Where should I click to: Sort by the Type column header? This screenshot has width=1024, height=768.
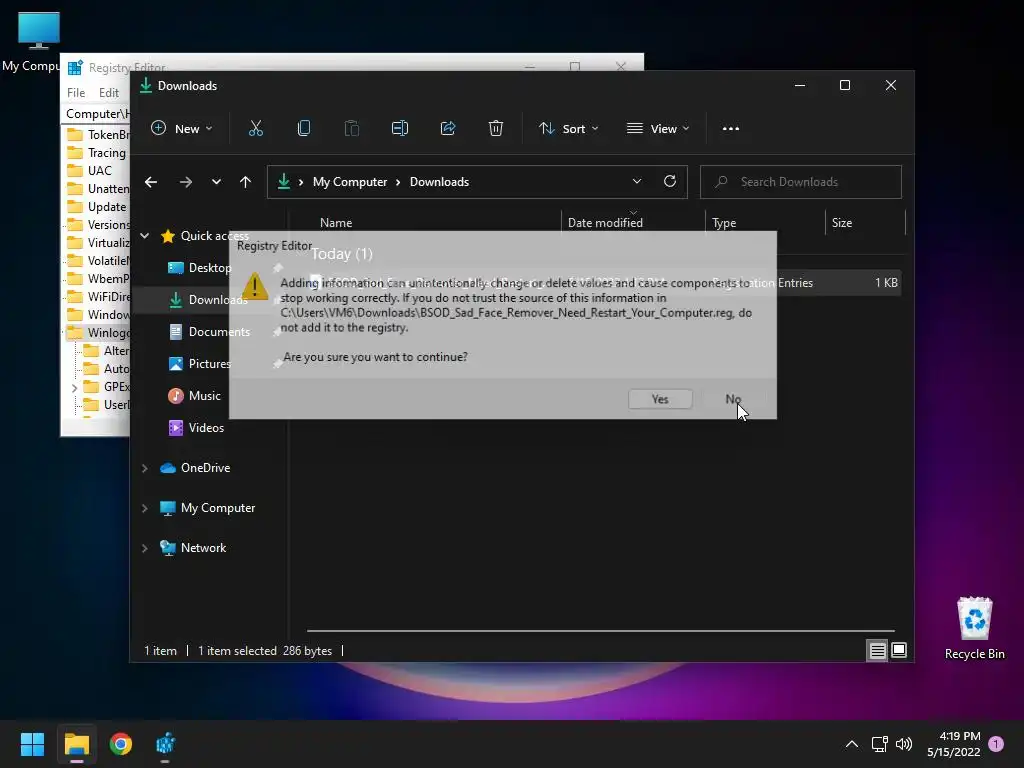click(724, 223)
